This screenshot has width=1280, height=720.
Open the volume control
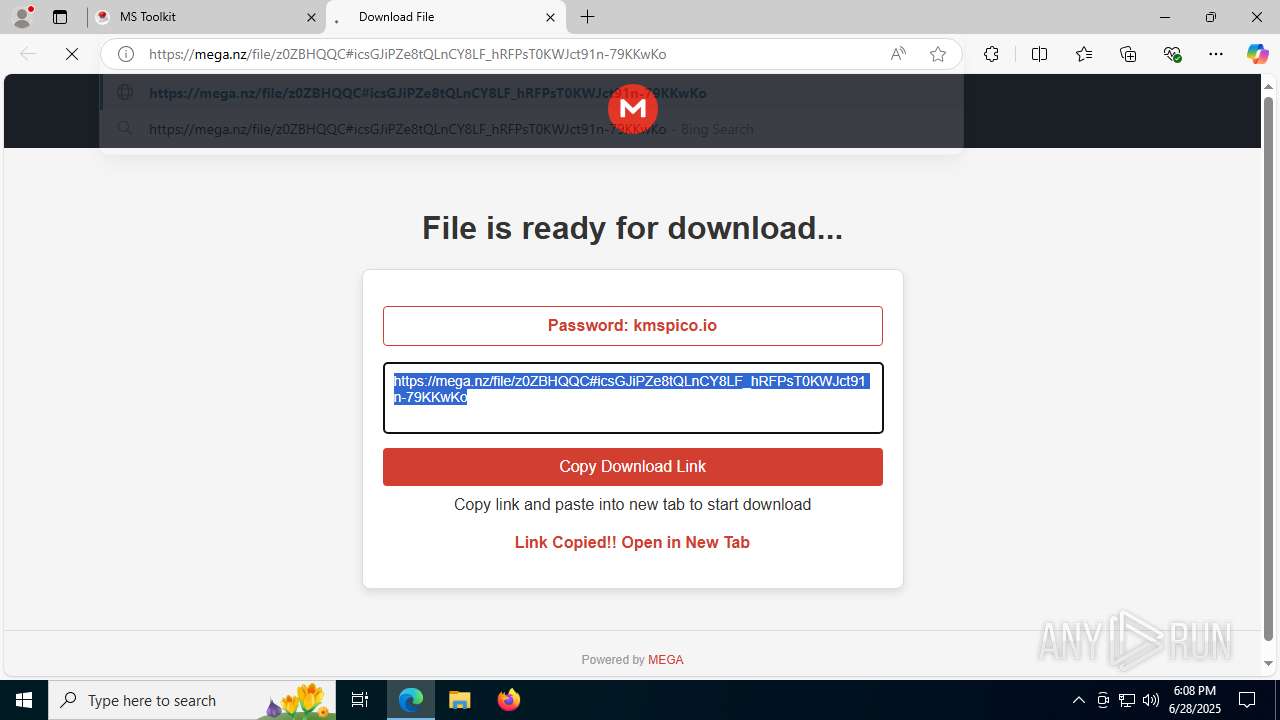pyautogui.click(x=1151, y=700)
